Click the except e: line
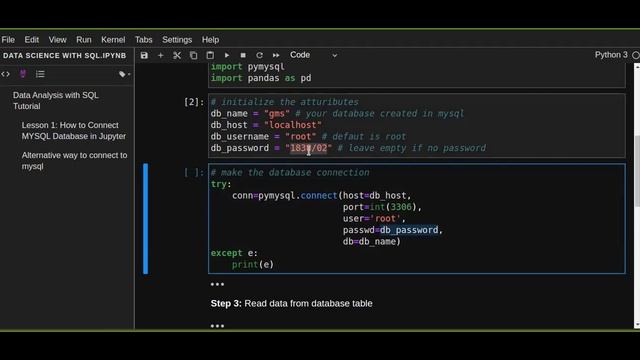640x360 pixels. coord(234,253)
